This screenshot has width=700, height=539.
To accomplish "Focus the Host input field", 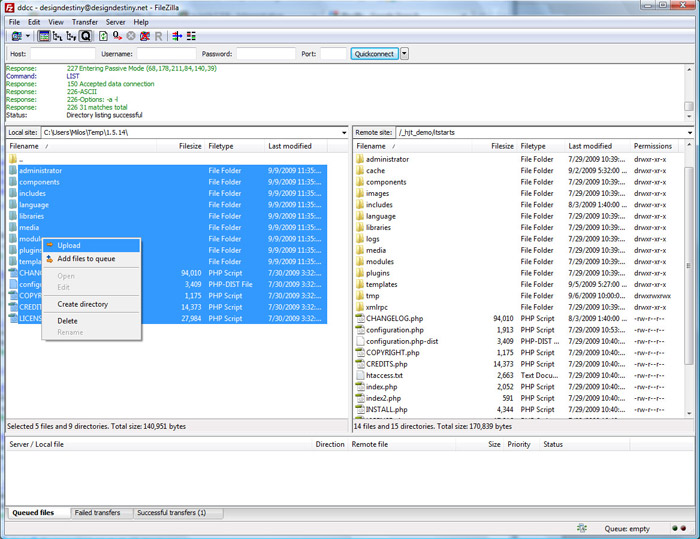I will click(x=62, y=54).
